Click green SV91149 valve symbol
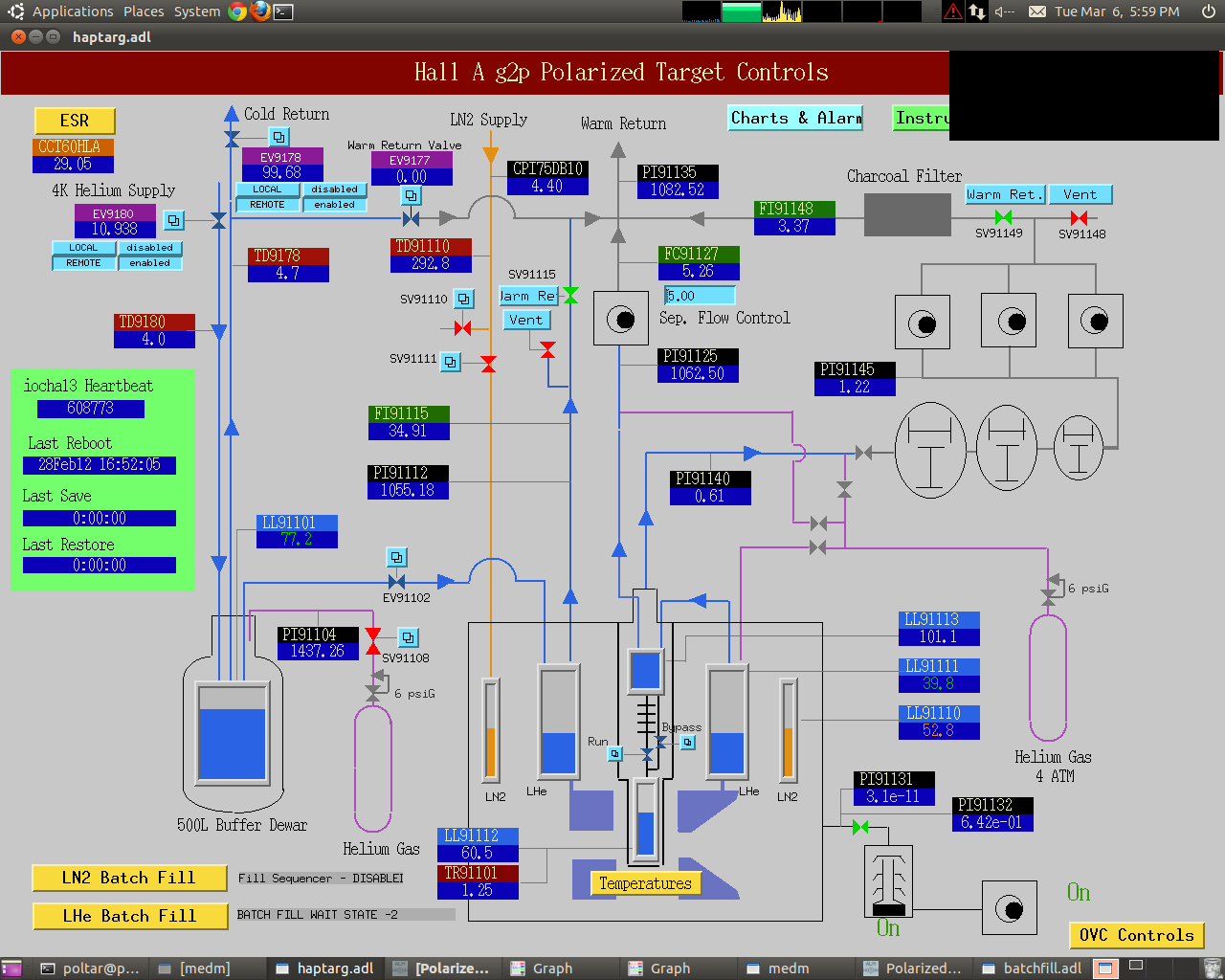Screen dimensions: 1225x980 pos(1003,218)
